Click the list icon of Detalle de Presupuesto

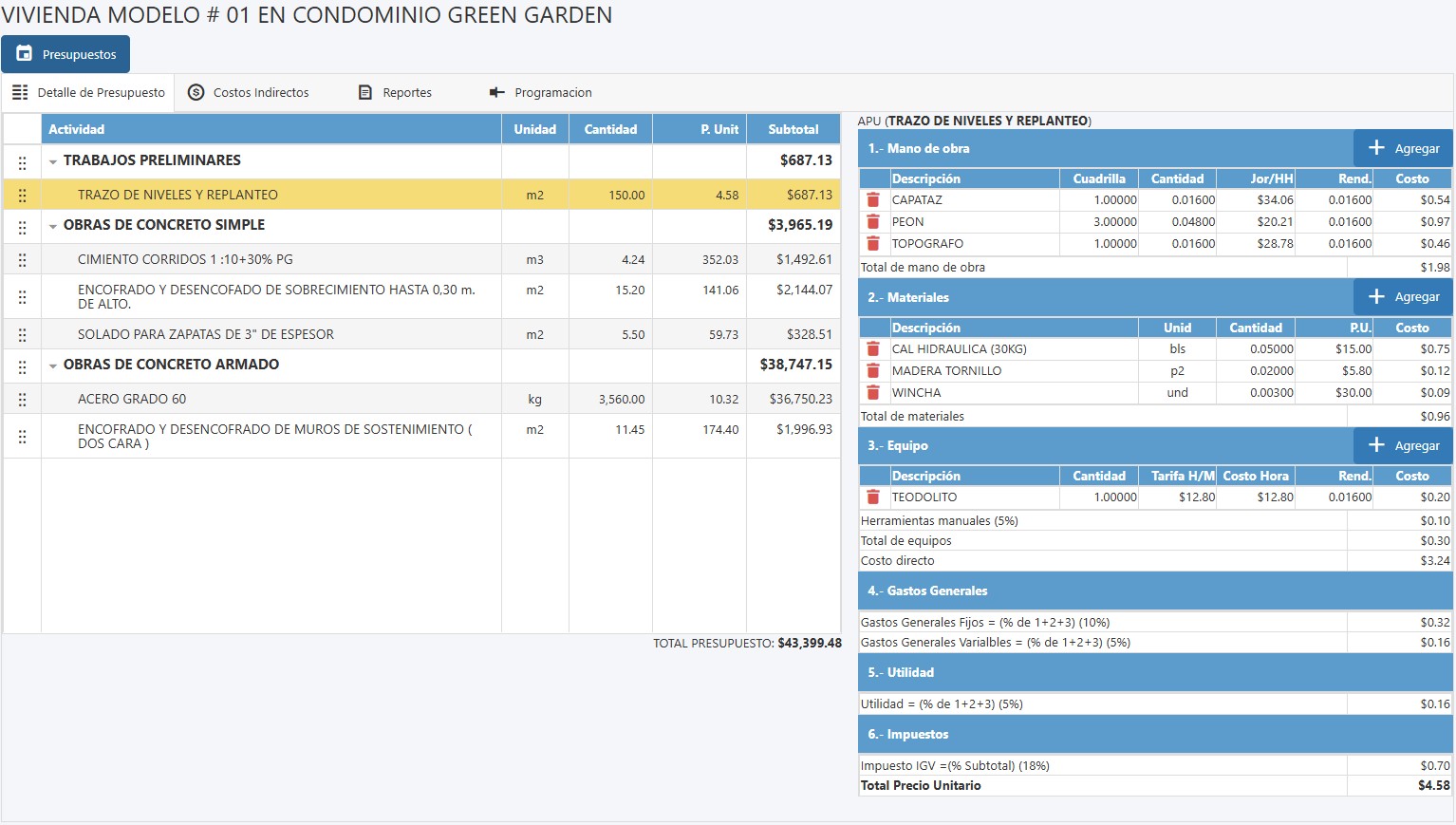20,92
